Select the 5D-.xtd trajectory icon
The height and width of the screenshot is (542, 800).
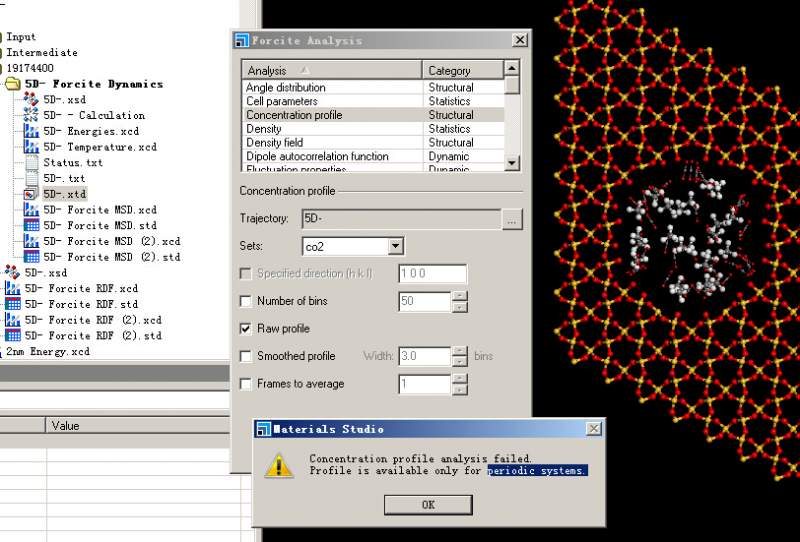click(x=31, y=194)
